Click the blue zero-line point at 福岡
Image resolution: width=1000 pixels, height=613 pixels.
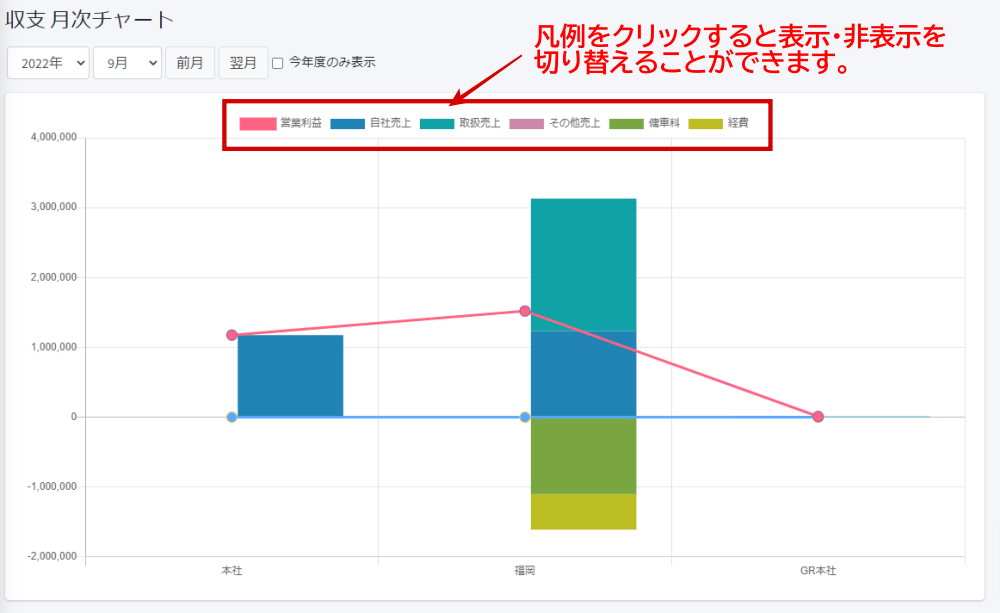click(525, 417)
